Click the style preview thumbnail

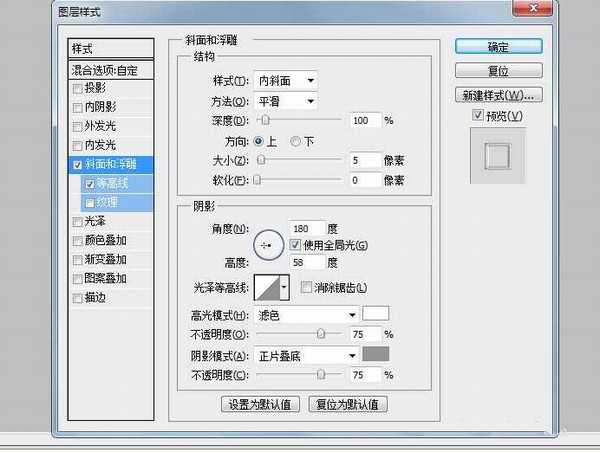click(497, 156)
